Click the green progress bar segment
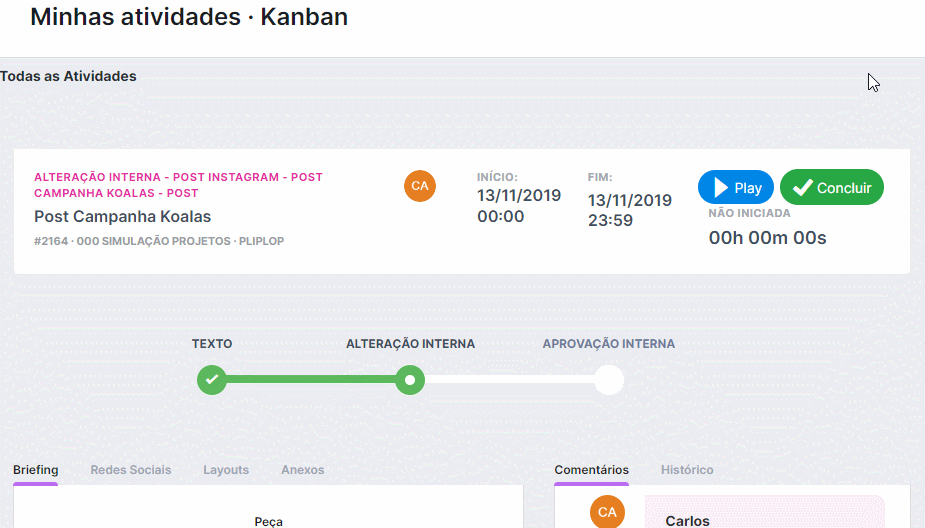Screen dimensions: 925x528 (x=310, y=380)
